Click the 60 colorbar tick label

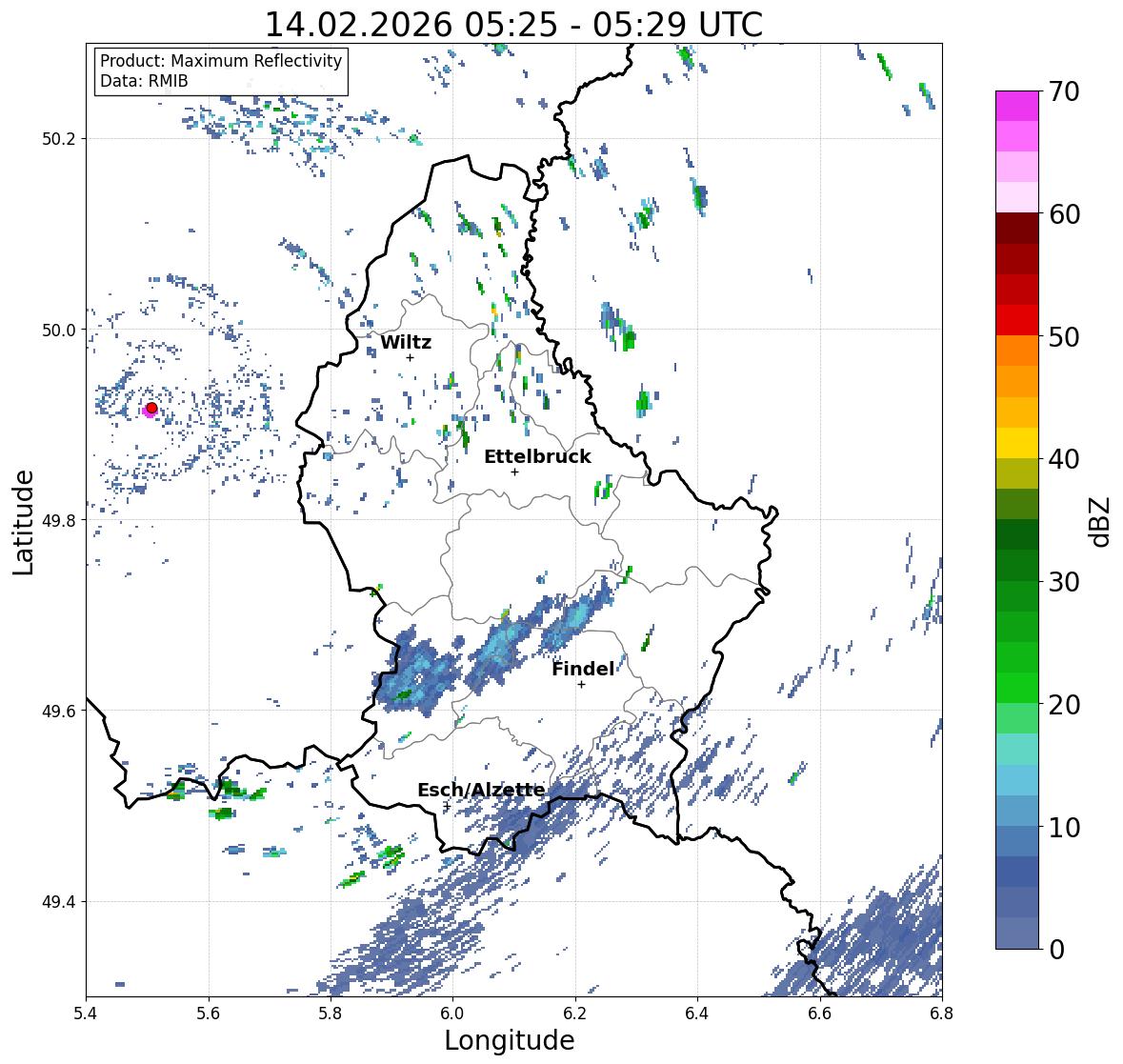pyautogui.click(x=1064, y=214)
